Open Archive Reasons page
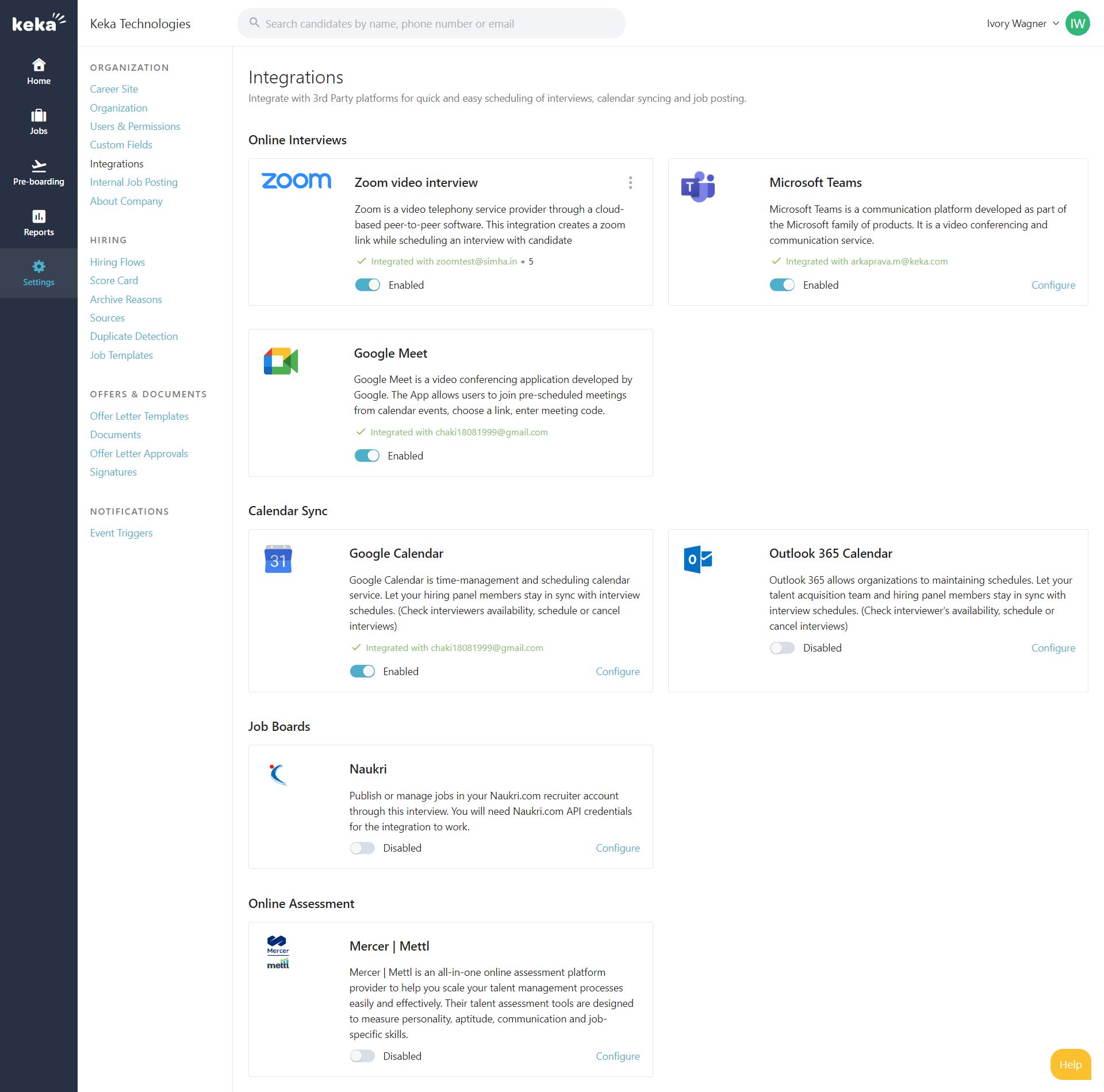The image size is (1104, 1092). coord(126,300)
